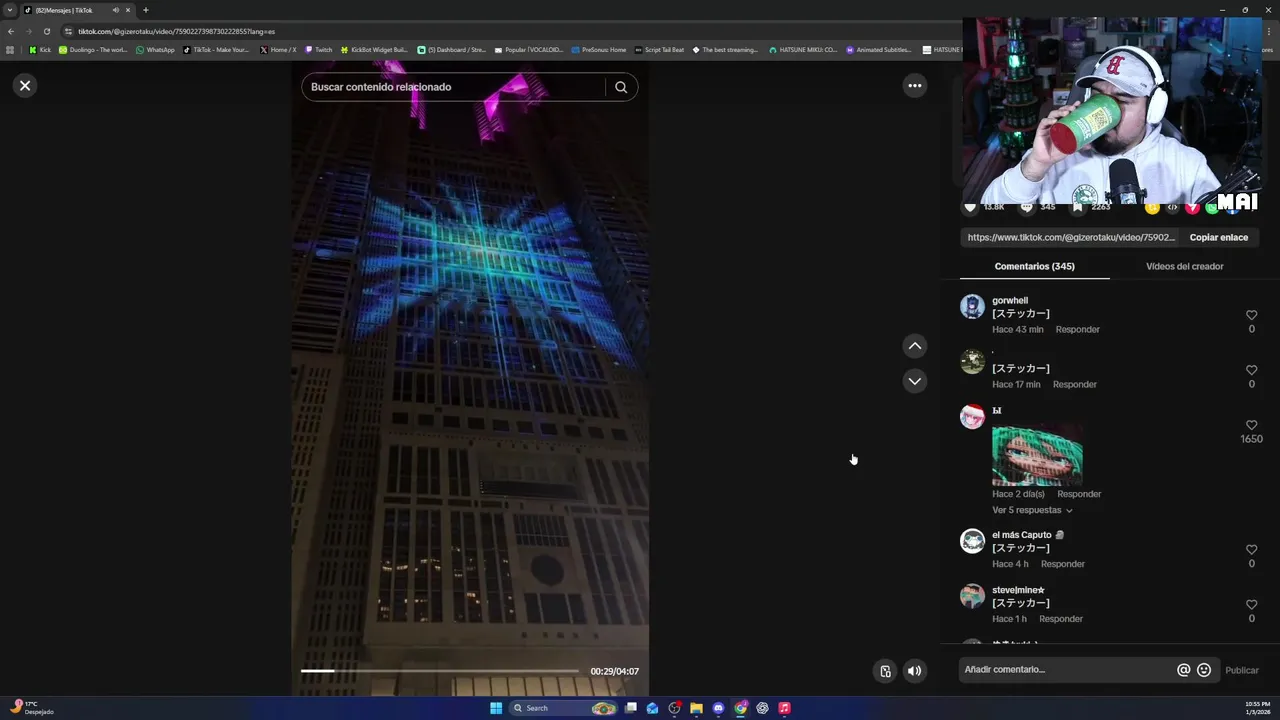Insert a mention with the @ icon
1280x720 pixels.
[x=1184, y=670]
